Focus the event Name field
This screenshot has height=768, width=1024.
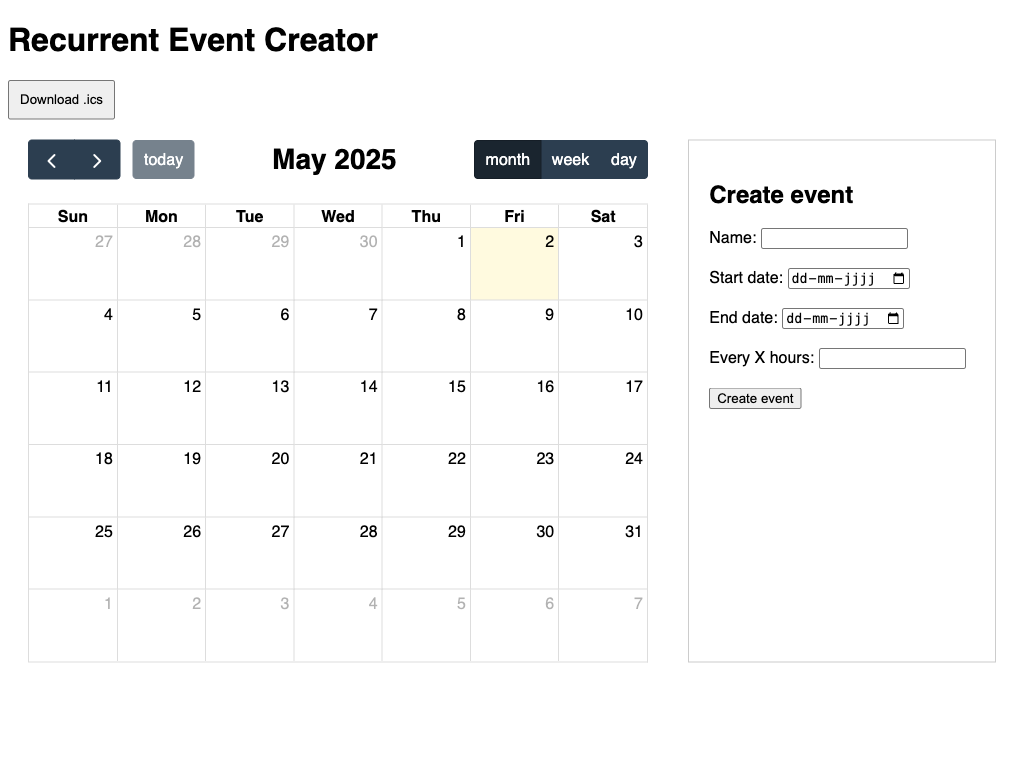point(834,239)
